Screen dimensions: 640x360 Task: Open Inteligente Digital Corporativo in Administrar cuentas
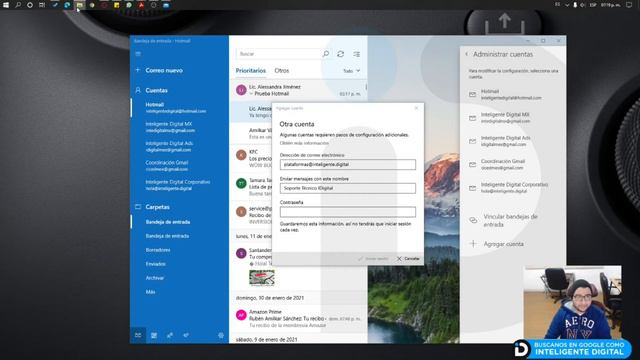click(x=513, y=188)
